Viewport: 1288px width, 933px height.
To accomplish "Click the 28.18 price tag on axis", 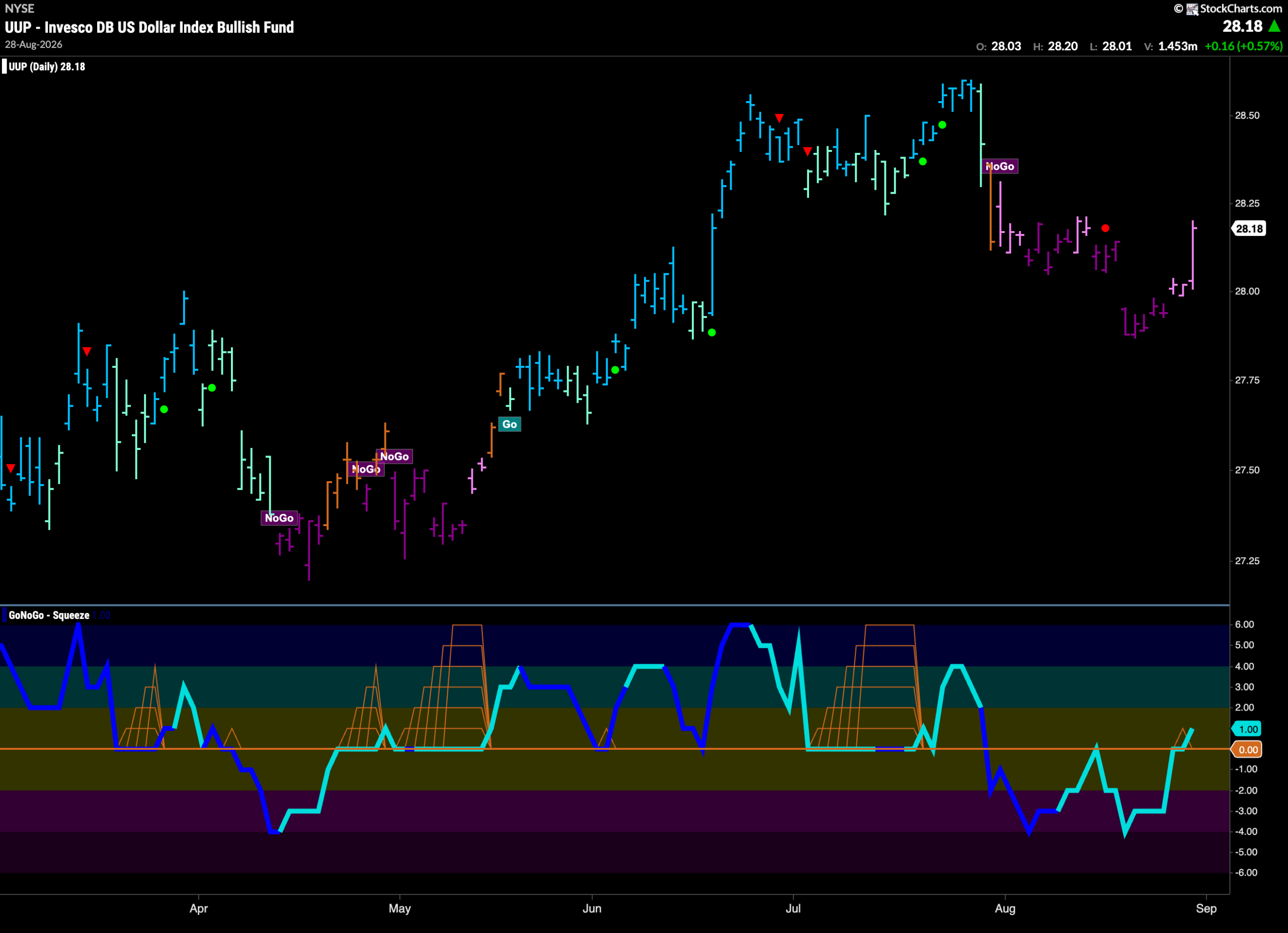I will [1248, 229].
